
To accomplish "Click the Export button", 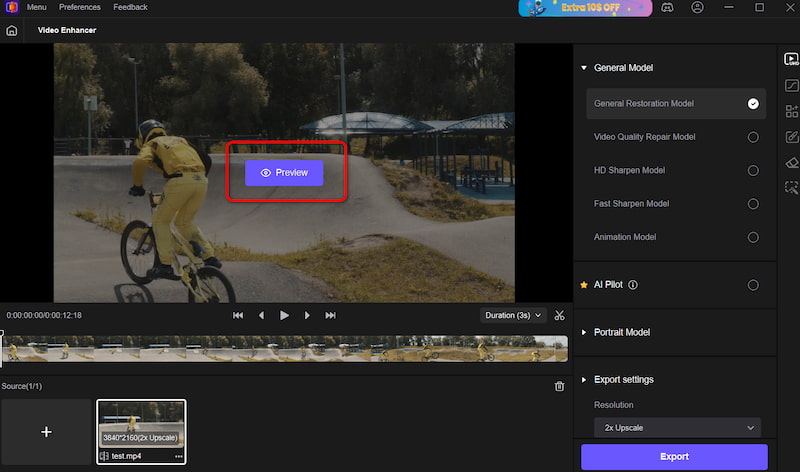I will click(674, 456).
